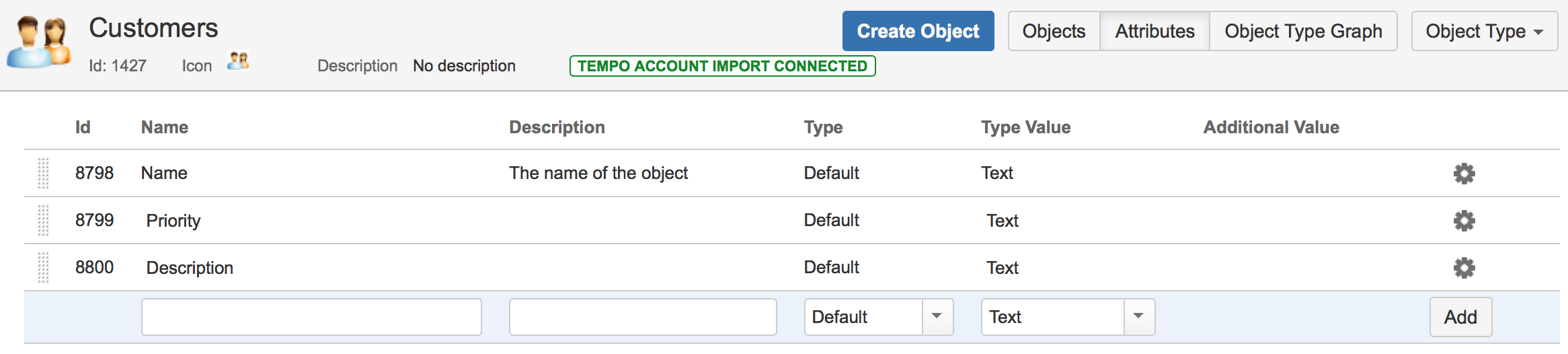Focus the new attribute name field

(x=311, y=317)
